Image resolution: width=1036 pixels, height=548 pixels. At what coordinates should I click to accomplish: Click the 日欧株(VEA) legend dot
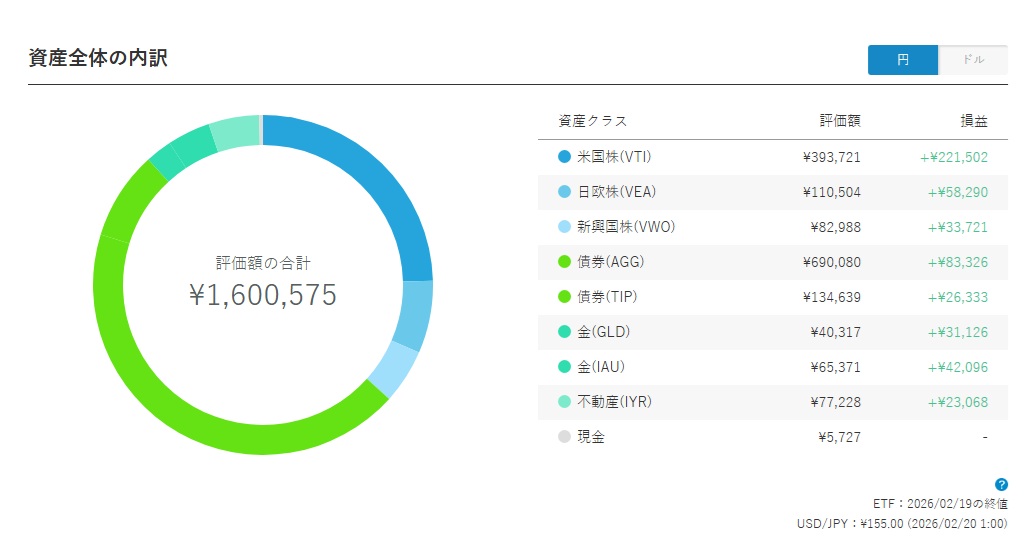tap(565, 192)
